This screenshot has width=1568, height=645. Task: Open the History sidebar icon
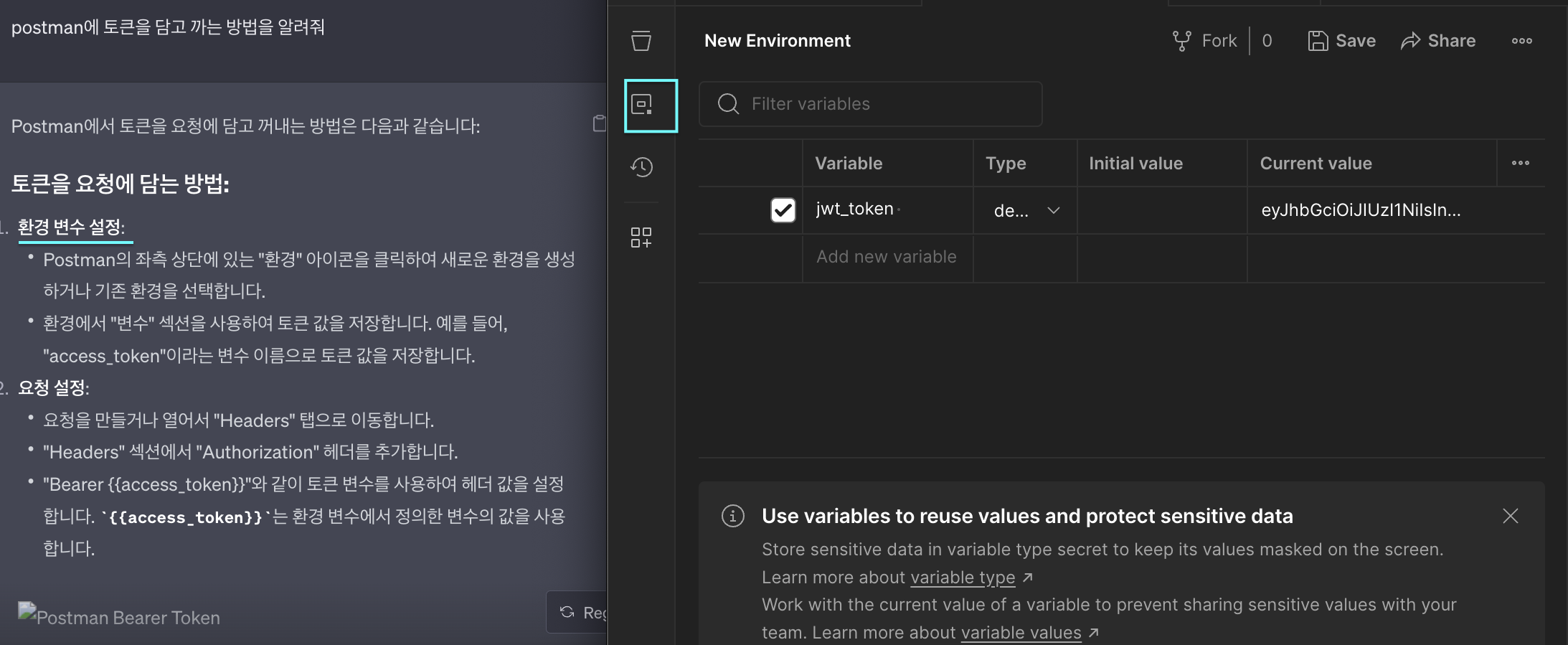(x=641, y=167)
